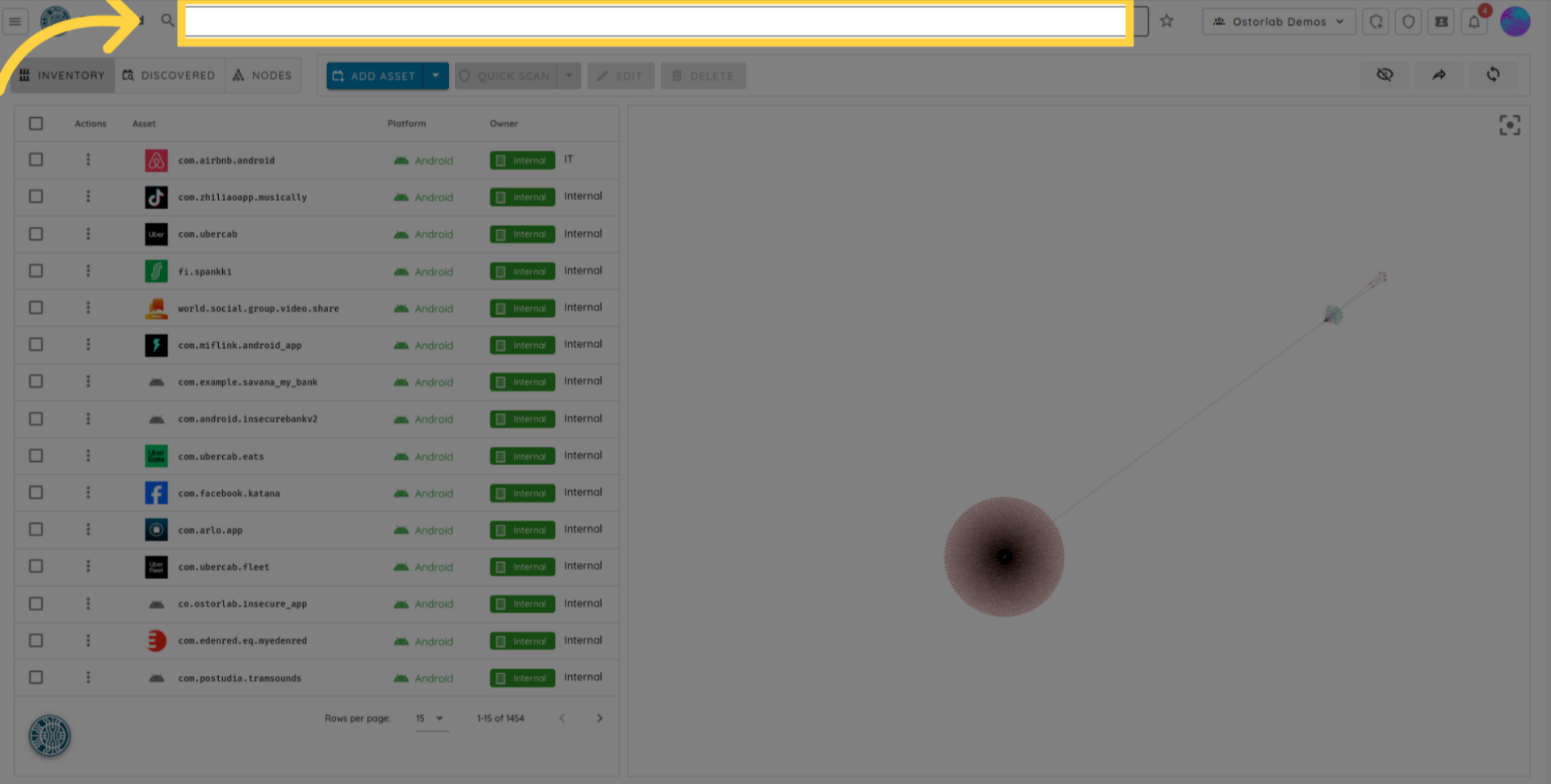Center the graph with focus icon
This screenshot has width=1551, height=784.
tap(1509, 125)
